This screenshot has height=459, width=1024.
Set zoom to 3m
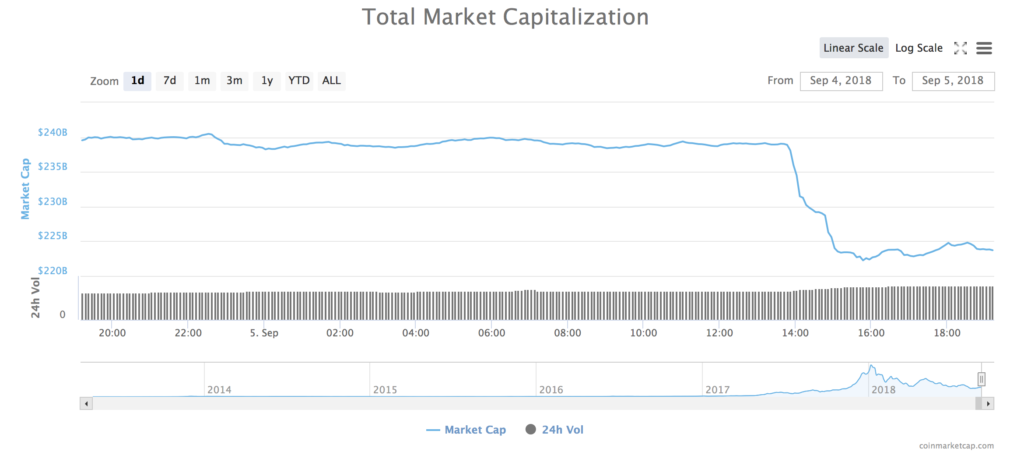(234, 80)
